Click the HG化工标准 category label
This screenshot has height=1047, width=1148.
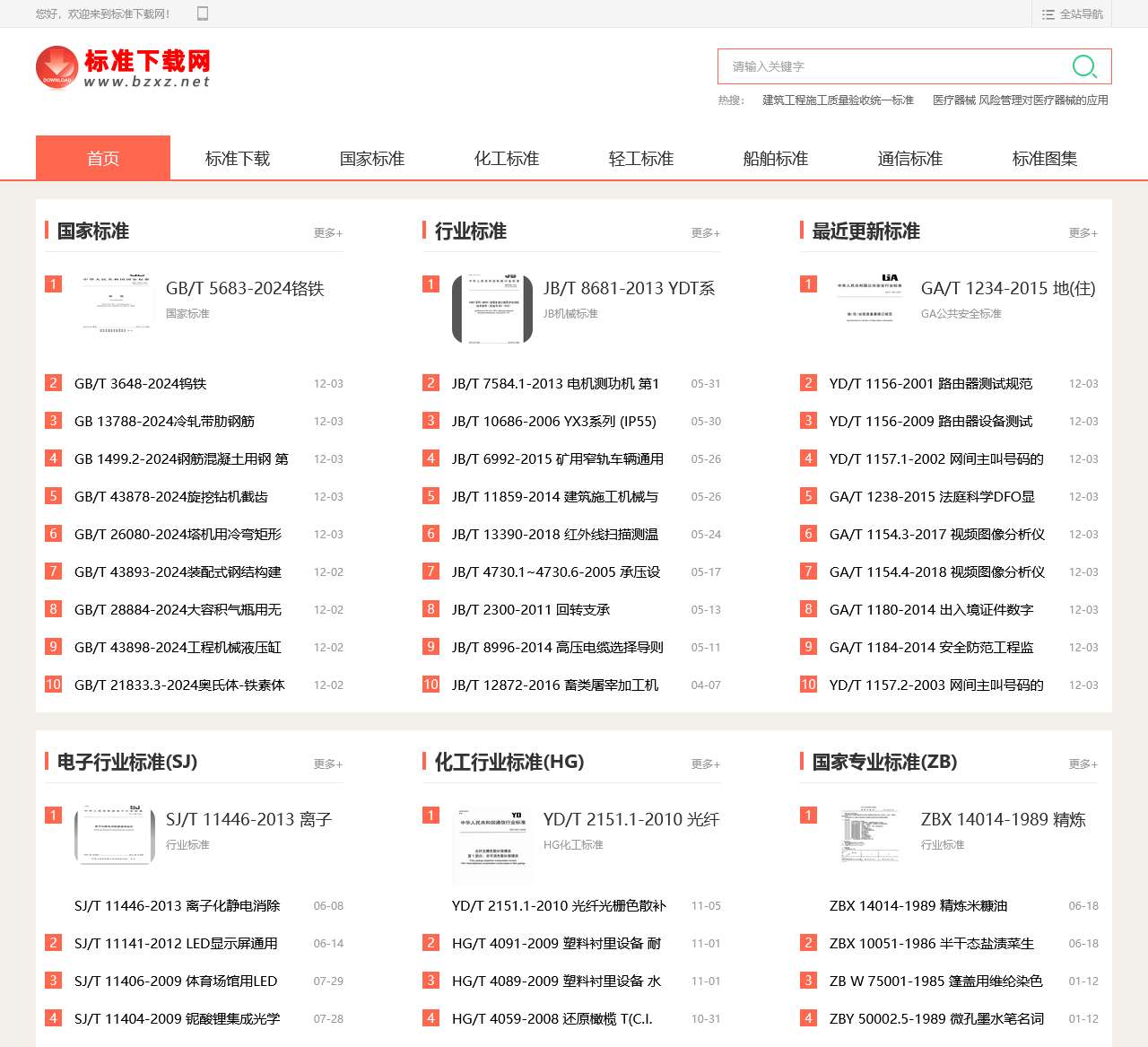pyautogui.click(x=573, y=845)
